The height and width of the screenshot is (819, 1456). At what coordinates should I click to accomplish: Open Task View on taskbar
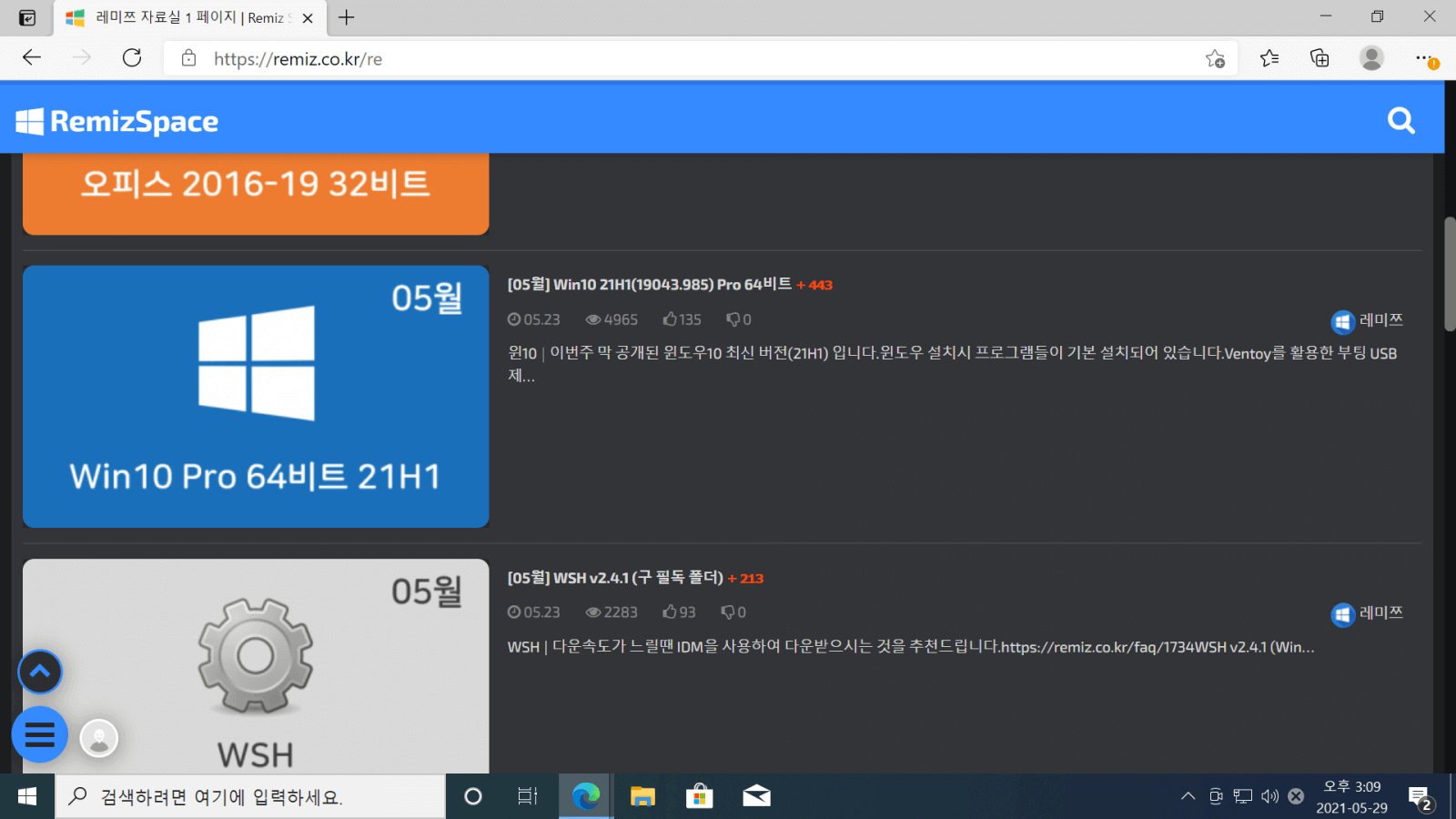coord(528,796)
